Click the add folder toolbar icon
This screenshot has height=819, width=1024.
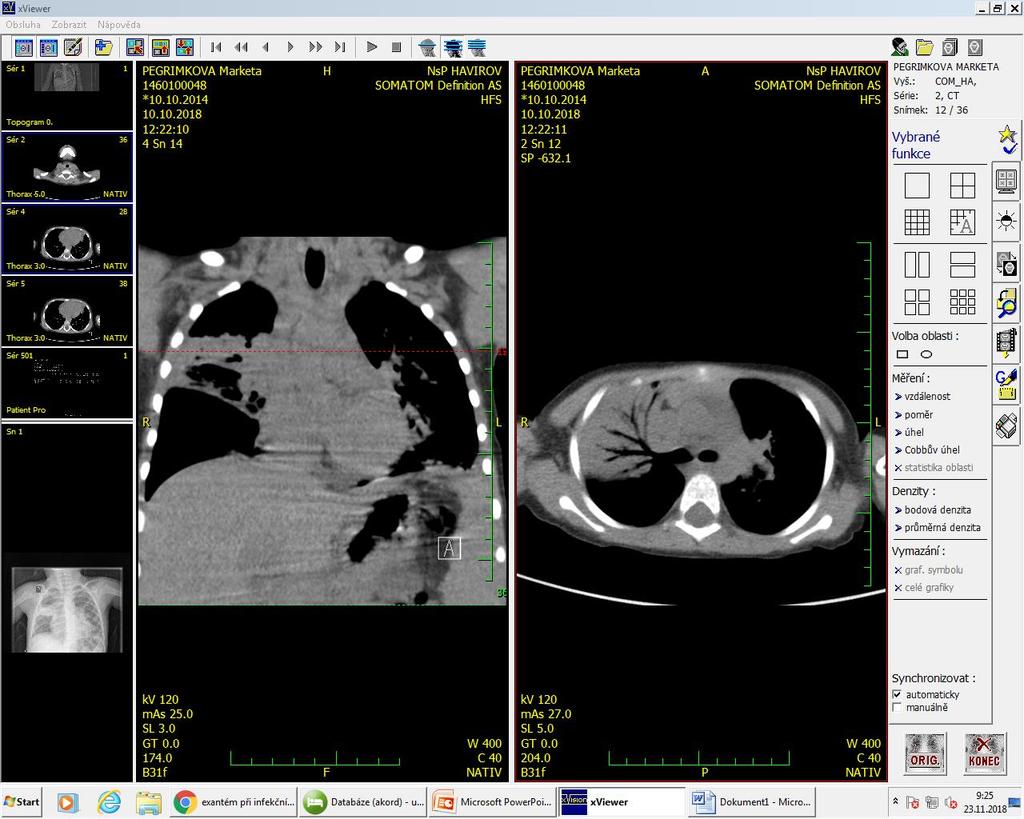103,48
